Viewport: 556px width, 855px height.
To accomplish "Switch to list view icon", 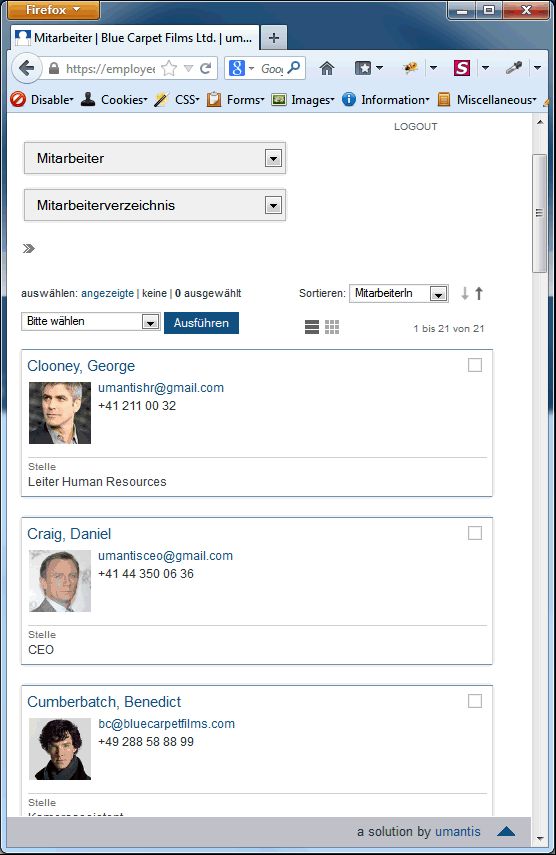I will (312, 327).
